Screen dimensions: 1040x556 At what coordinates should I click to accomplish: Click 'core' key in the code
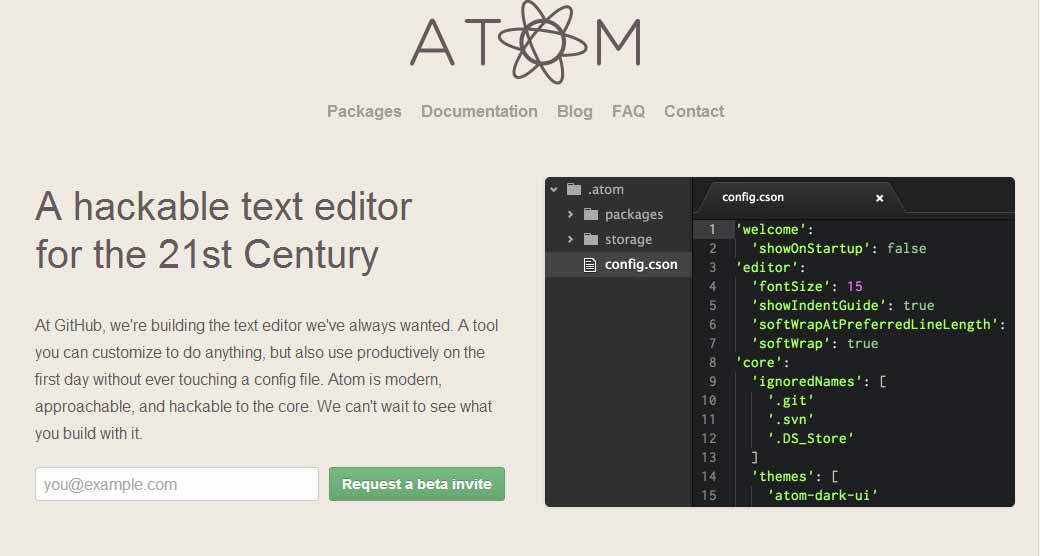(x=758, y=363)
